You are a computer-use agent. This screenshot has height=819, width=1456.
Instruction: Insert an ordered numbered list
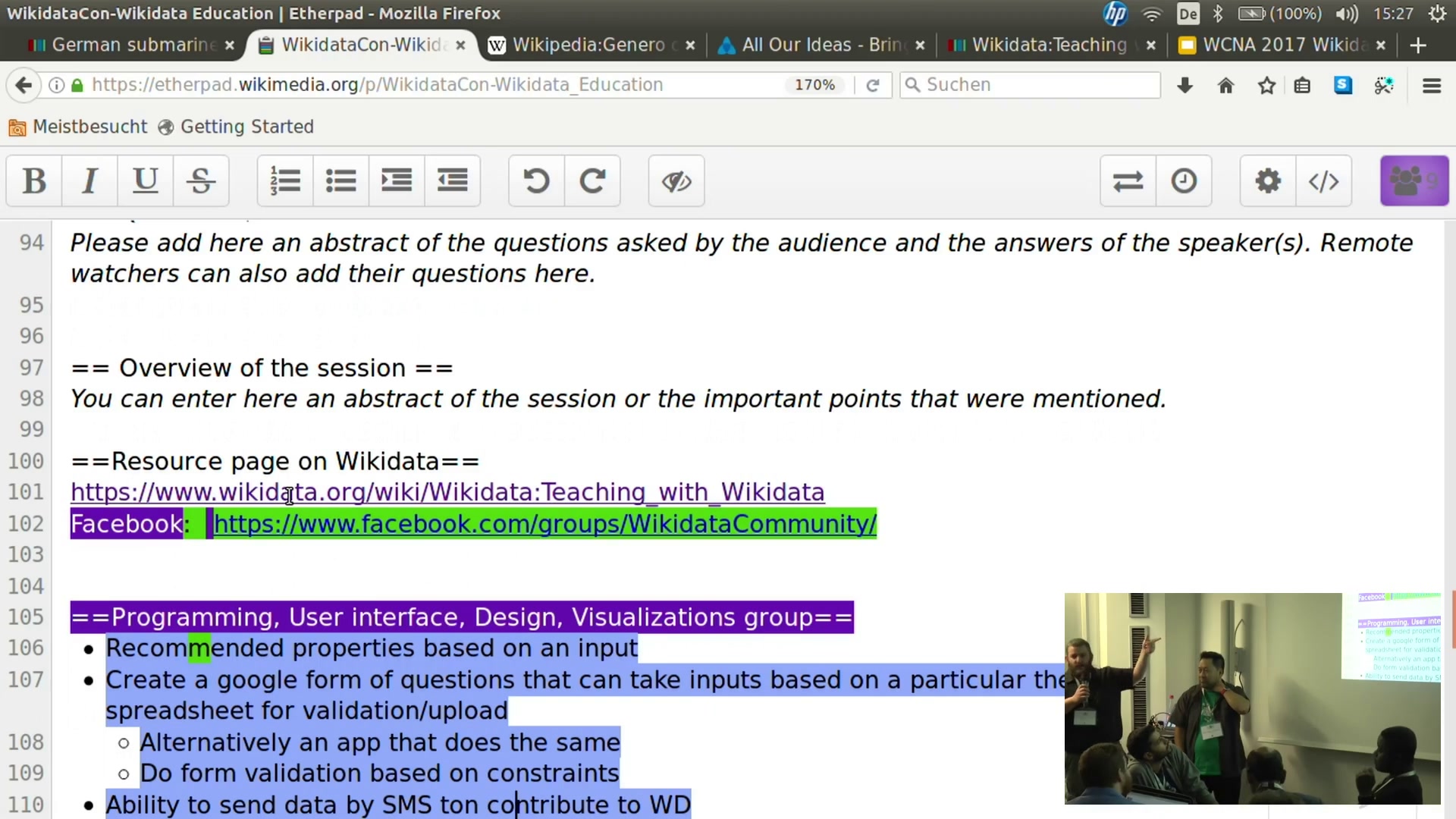285,181
